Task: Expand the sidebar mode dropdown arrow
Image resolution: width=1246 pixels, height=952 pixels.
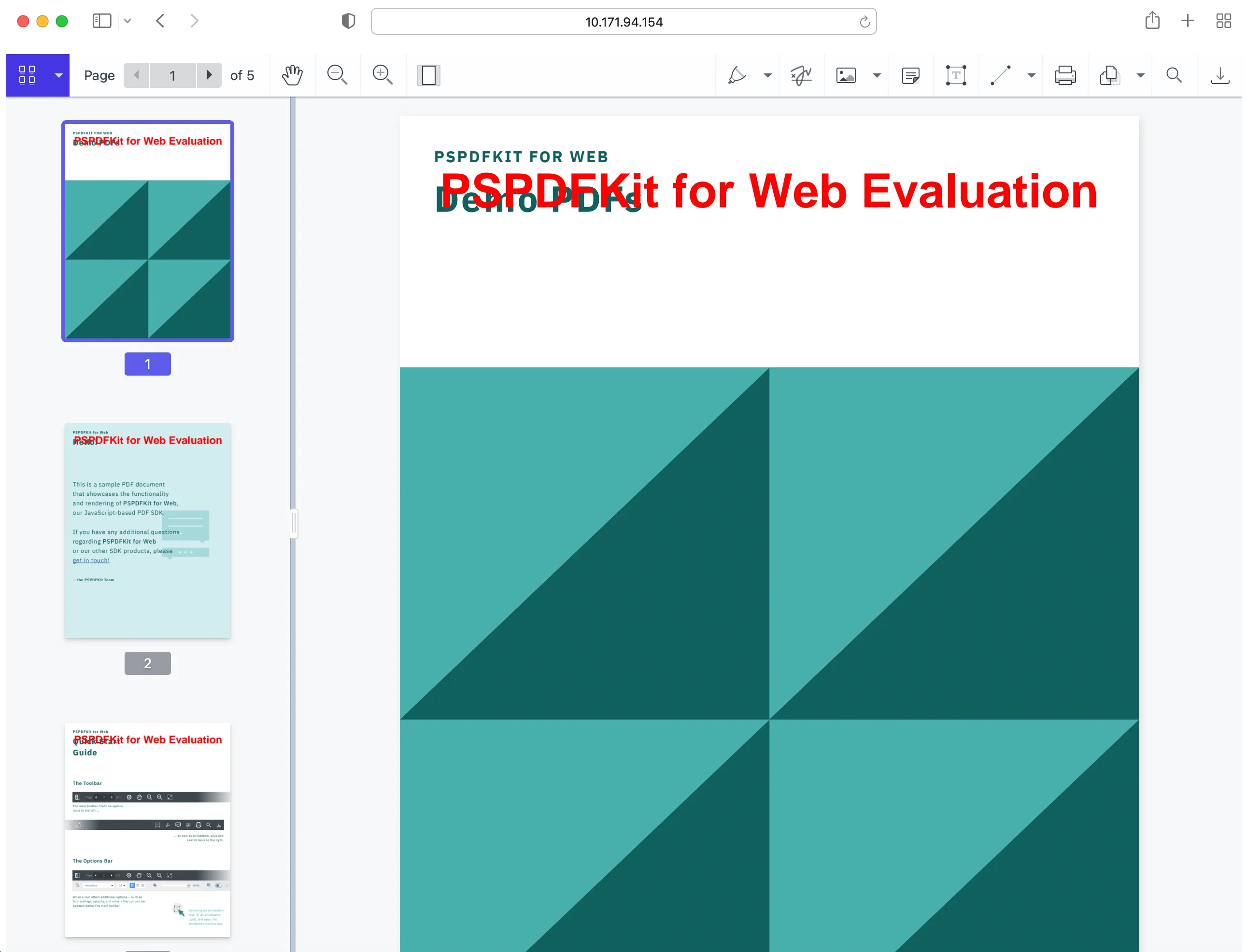Action: point(58,75)
